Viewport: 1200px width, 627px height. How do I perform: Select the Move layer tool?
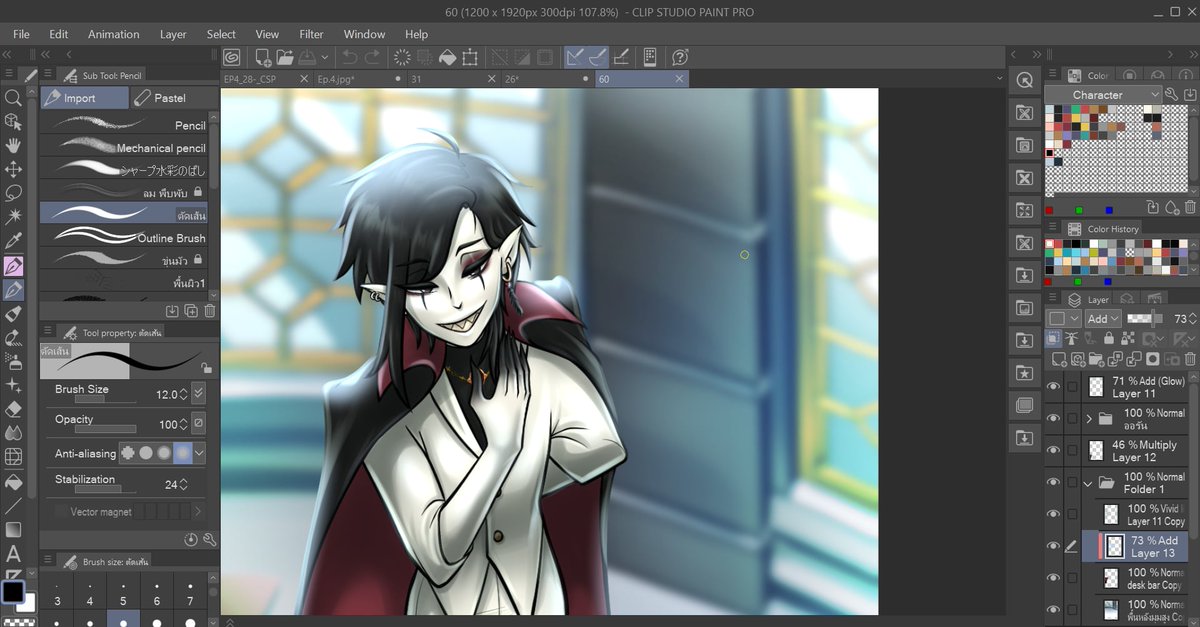pos(14,170)
